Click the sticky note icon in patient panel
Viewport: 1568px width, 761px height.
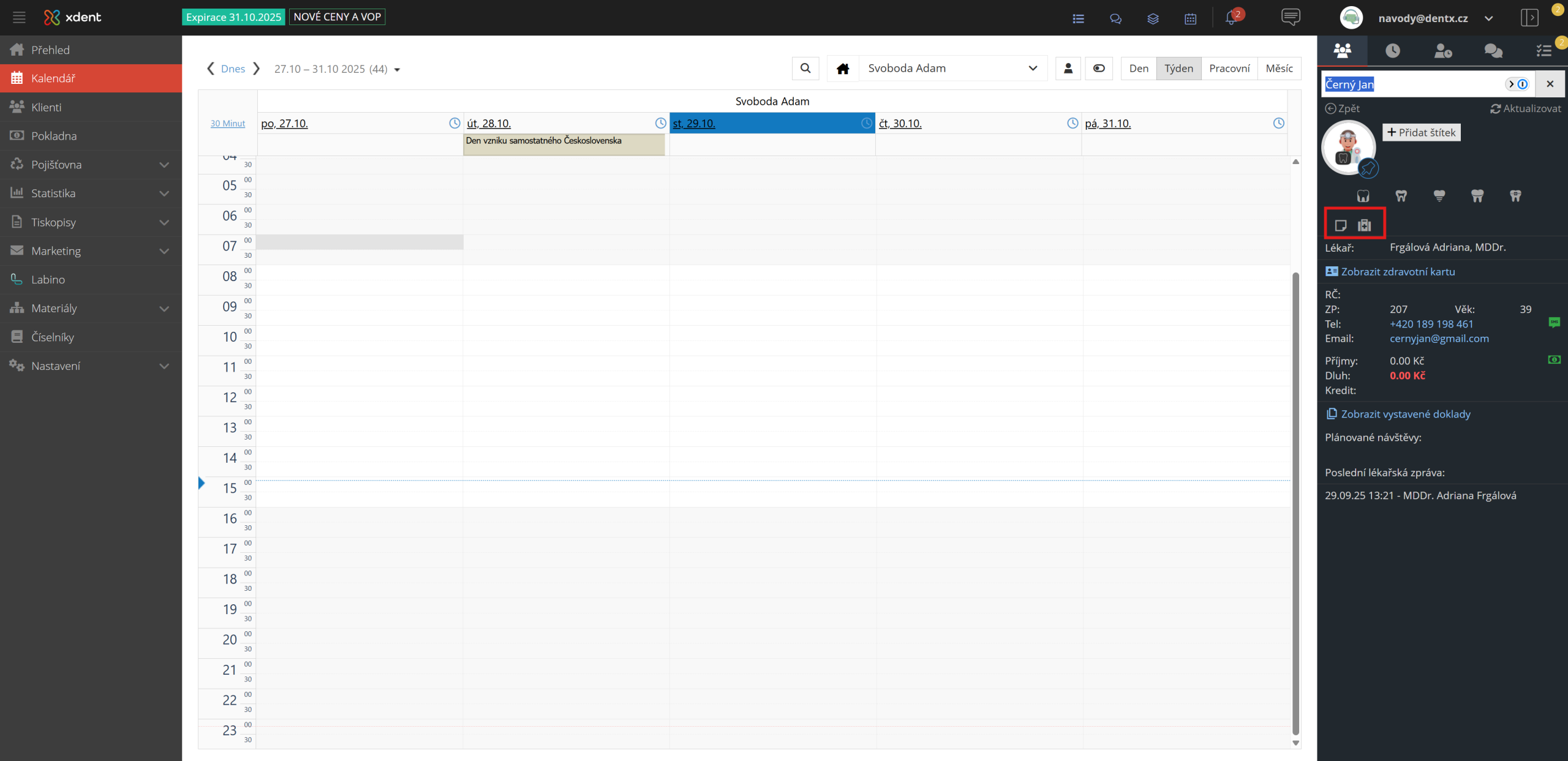[1340, 225]
